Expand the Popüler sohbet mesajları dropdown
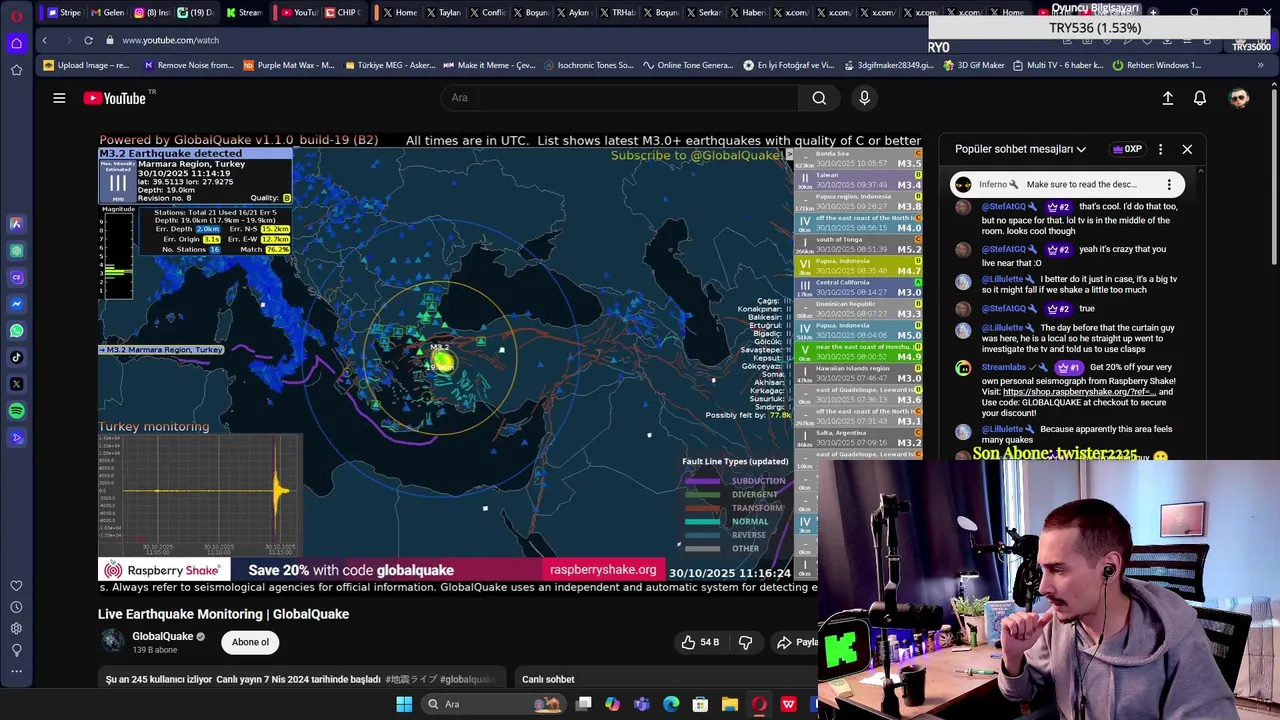The image size is (1280, 720). [1020, 149]
